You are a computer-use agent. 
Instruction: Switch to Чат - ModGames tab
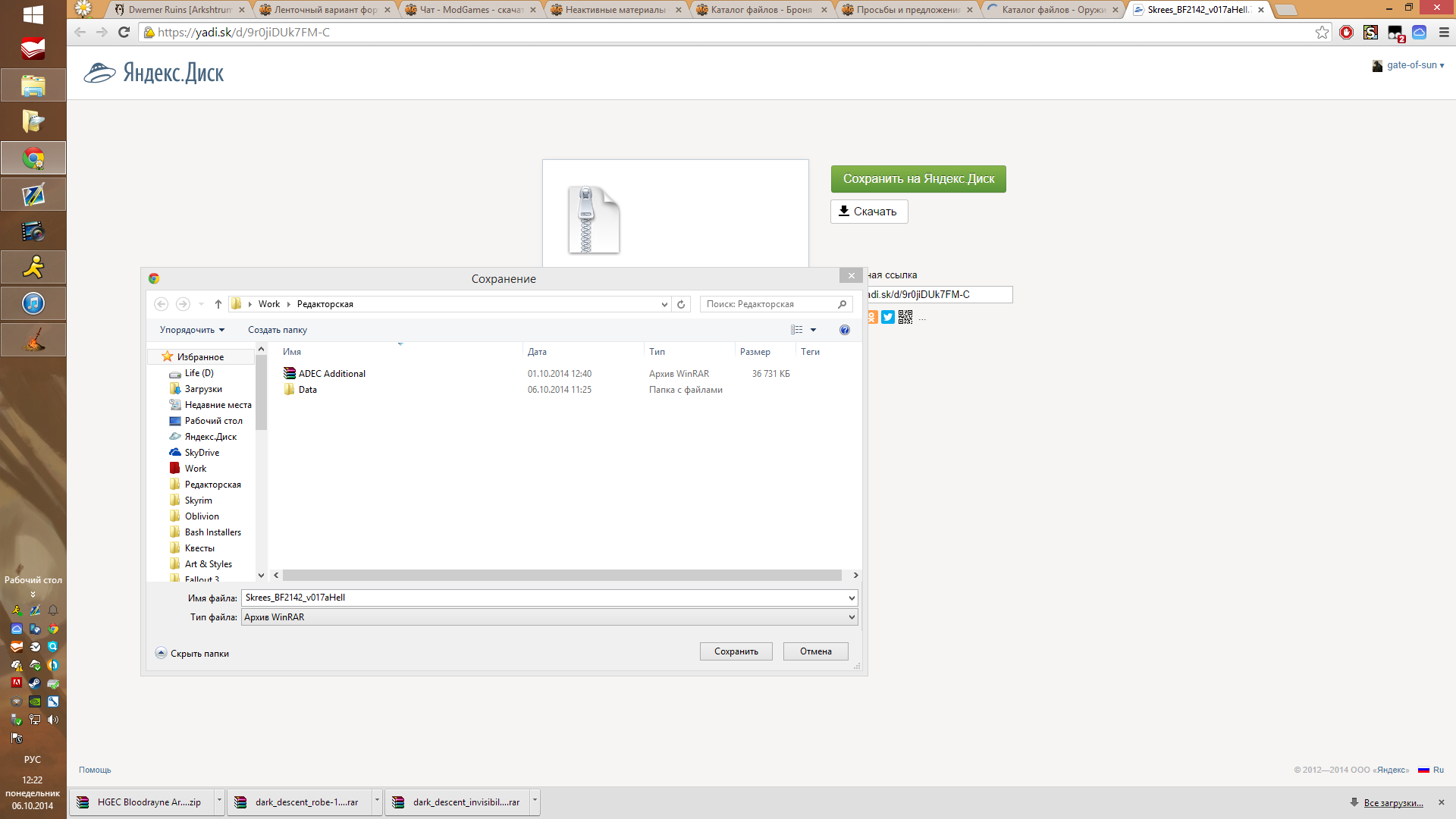pyautogui.click(x=470, y=10)
